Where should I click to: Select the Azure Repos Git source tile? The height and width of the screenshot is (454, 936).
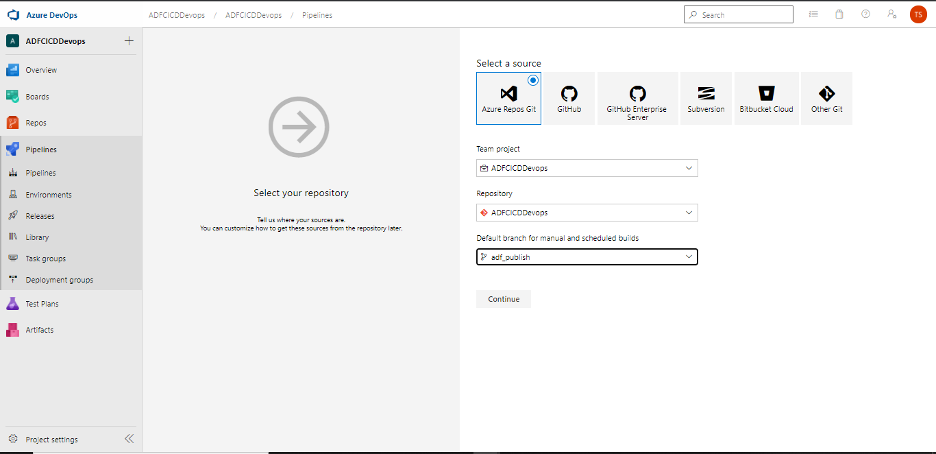(509, 98)
